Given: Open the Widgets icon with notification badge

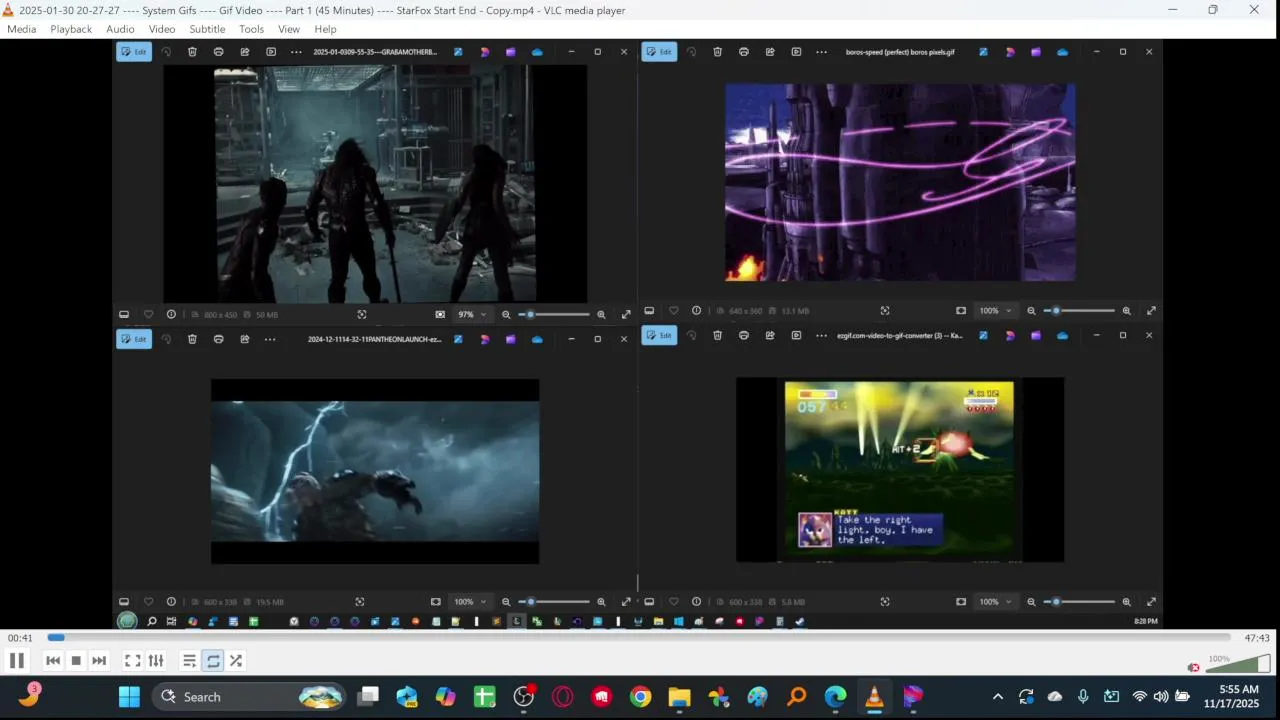Looking at the screenshot, I should coord(29,695).
